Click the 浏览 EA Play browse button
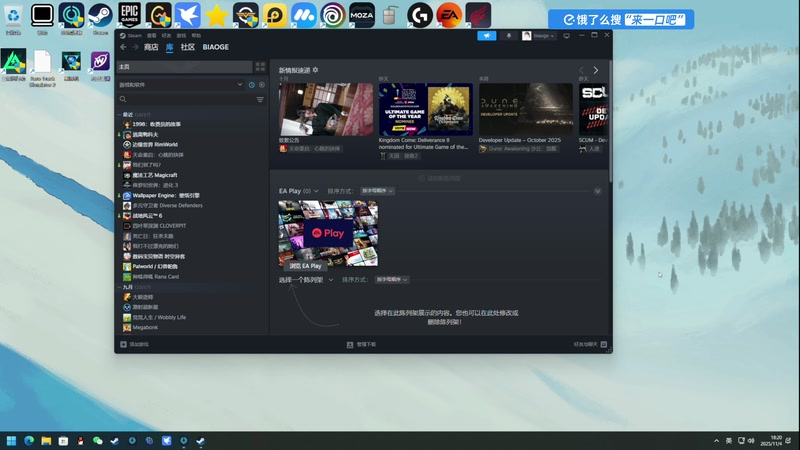This screenshot has width=800, height=450. (x=305, y=266)
